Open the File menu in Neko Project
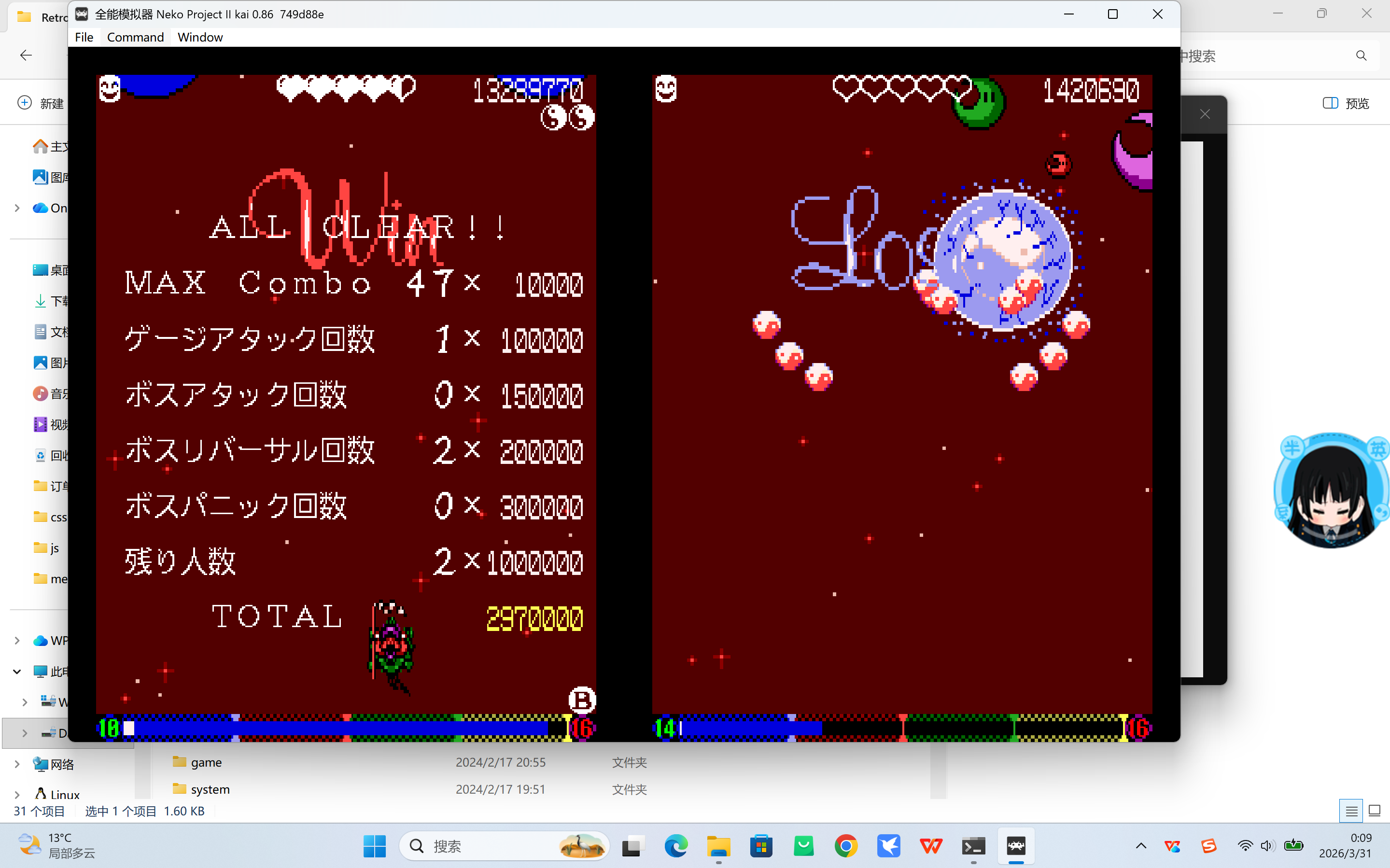This screenshot has width=1390, height=868. pos(84,37)
